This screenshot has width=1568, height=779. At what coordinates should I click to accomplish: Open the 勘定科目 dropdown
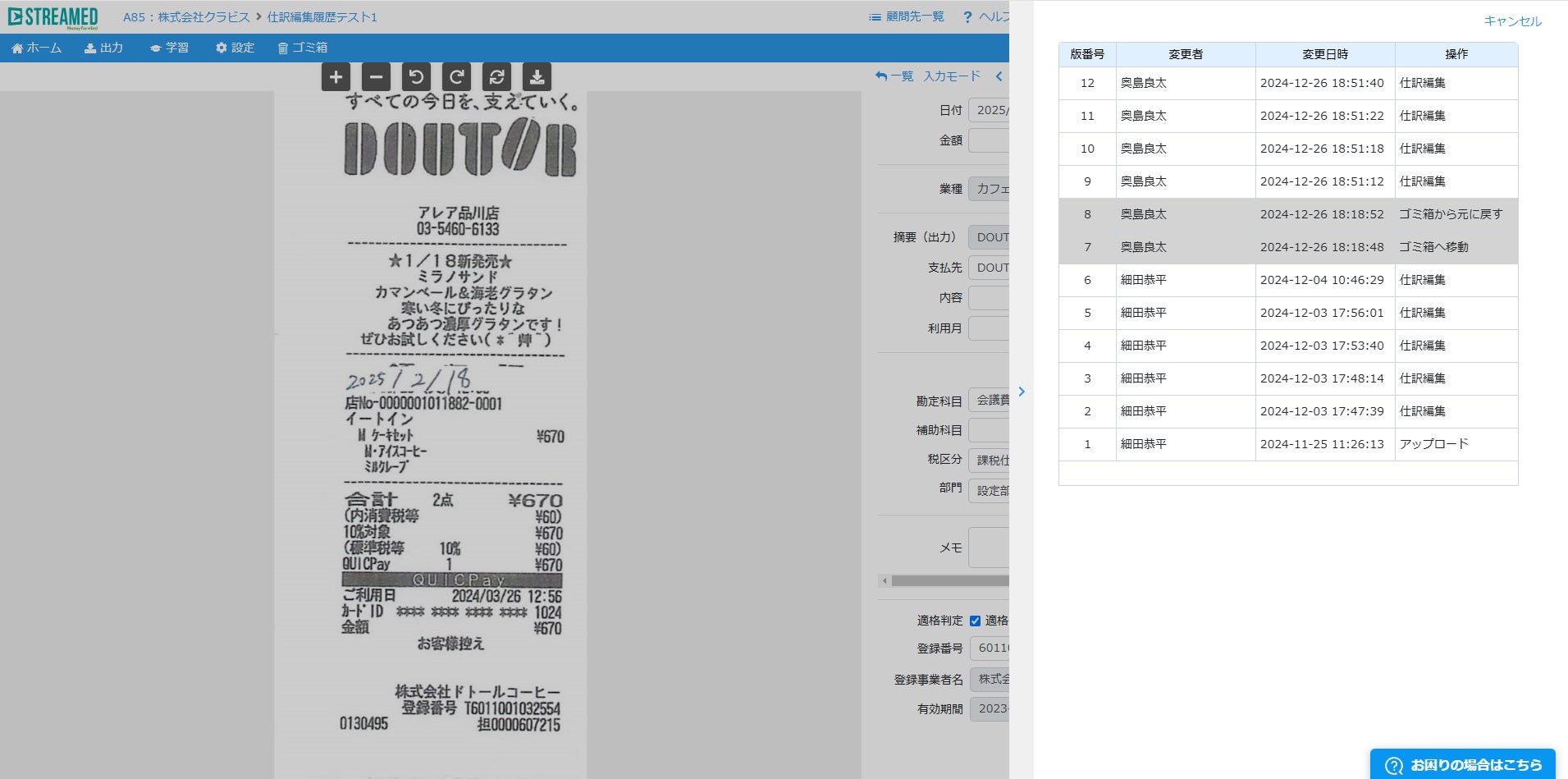coord(989,400)
